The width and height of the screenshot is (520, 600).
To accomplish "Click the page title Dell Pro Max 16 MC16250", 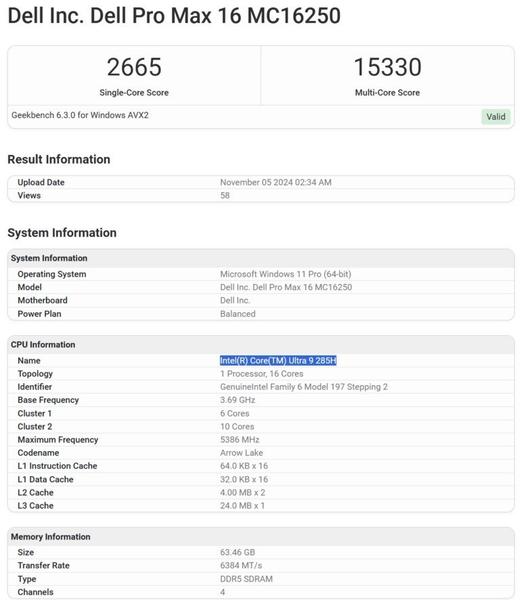I will click(x=174, y=16).
